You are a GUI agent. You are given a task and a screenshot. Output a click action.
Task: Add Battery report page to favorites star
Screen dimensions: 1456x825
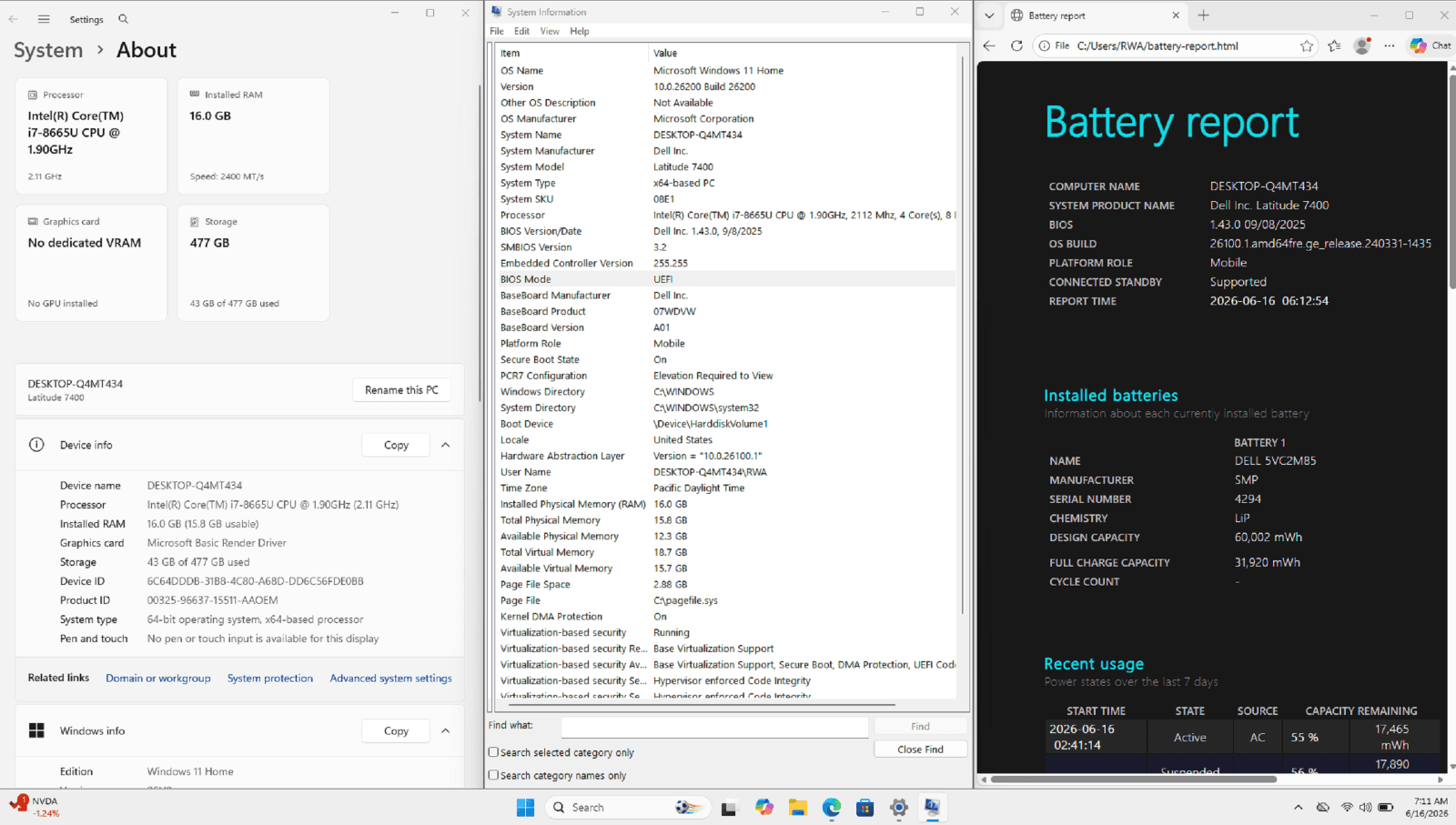click(1307, 45)
